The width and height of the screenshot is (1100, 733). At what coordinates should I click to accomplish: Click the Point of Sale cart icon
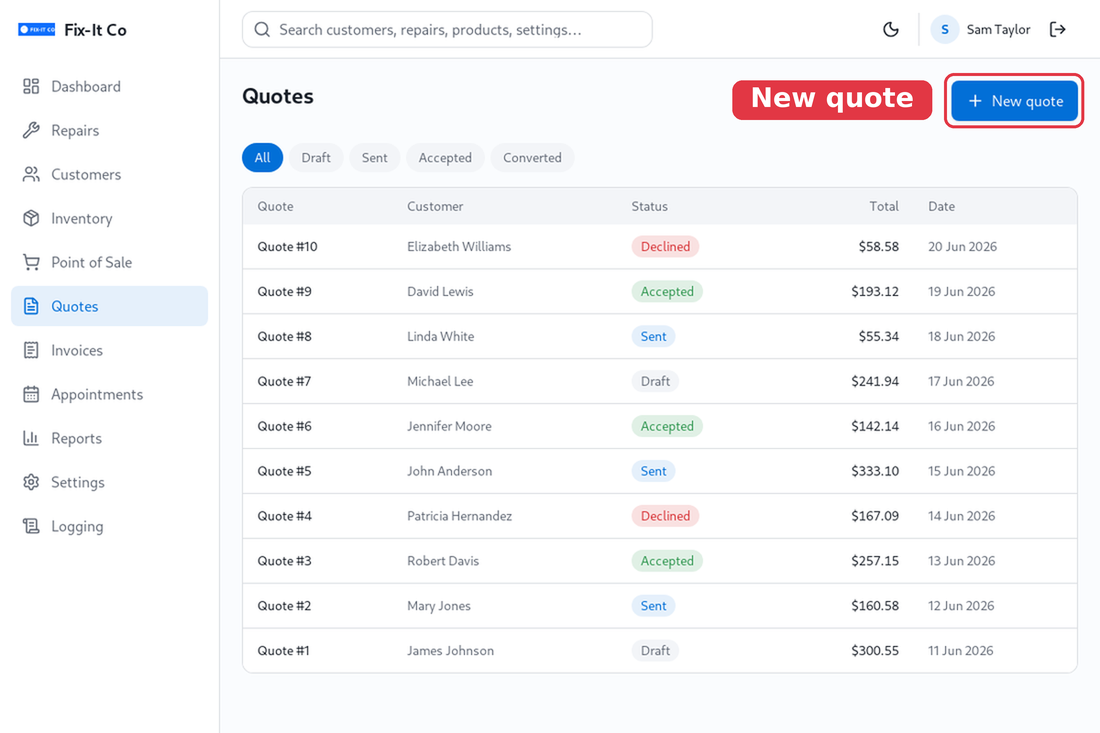[x=31, y=262]
